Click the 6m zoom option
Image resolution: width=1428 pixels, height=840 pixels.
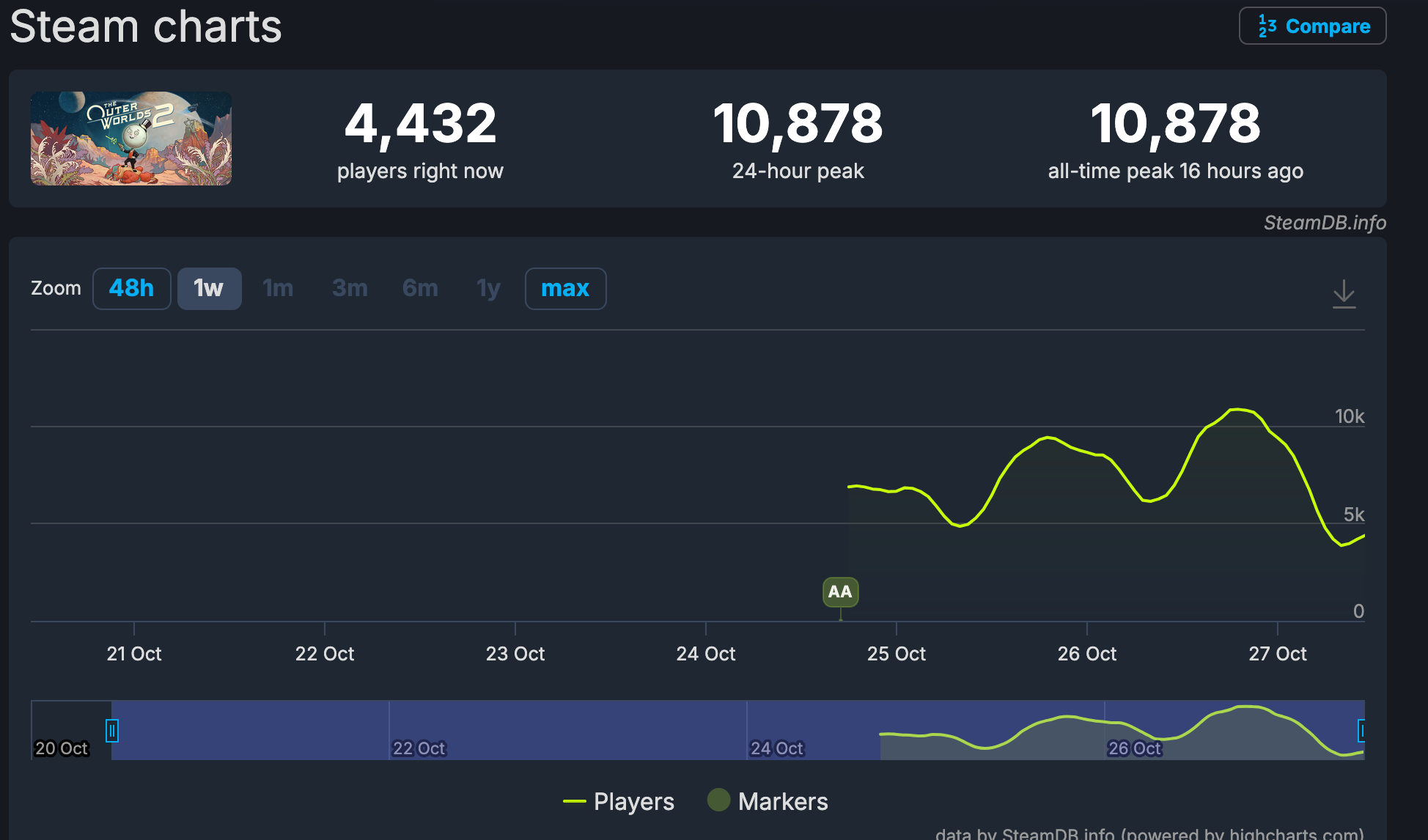[x=420, y=288]
